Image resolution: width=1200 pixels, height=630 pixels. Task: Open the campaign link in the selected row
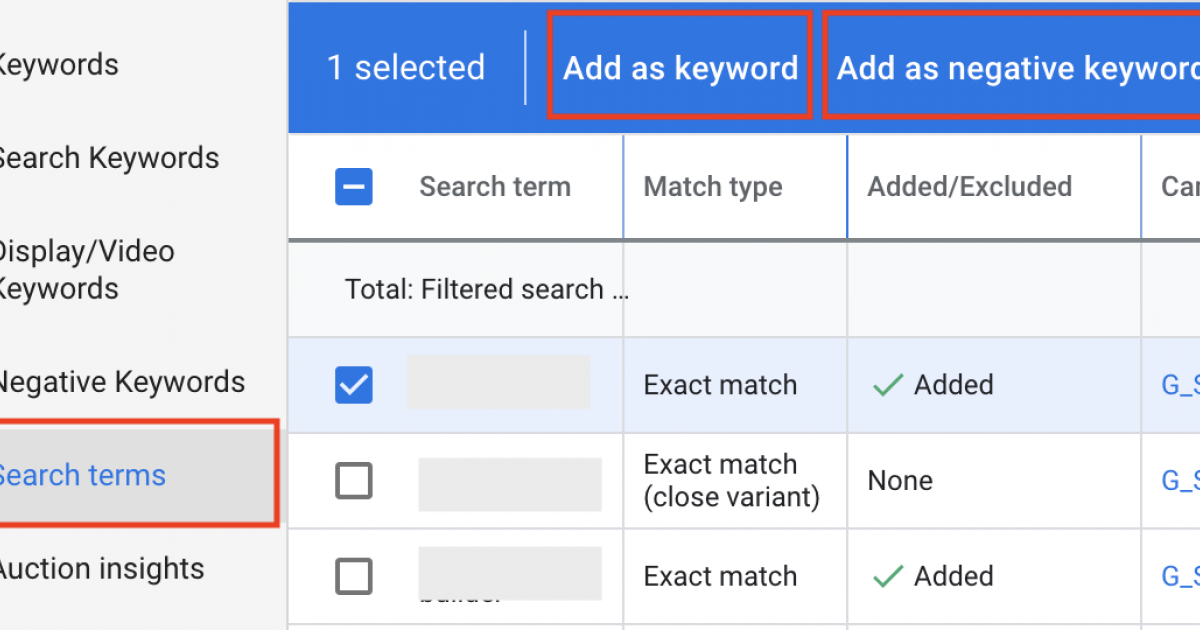tap(1180, 386)
